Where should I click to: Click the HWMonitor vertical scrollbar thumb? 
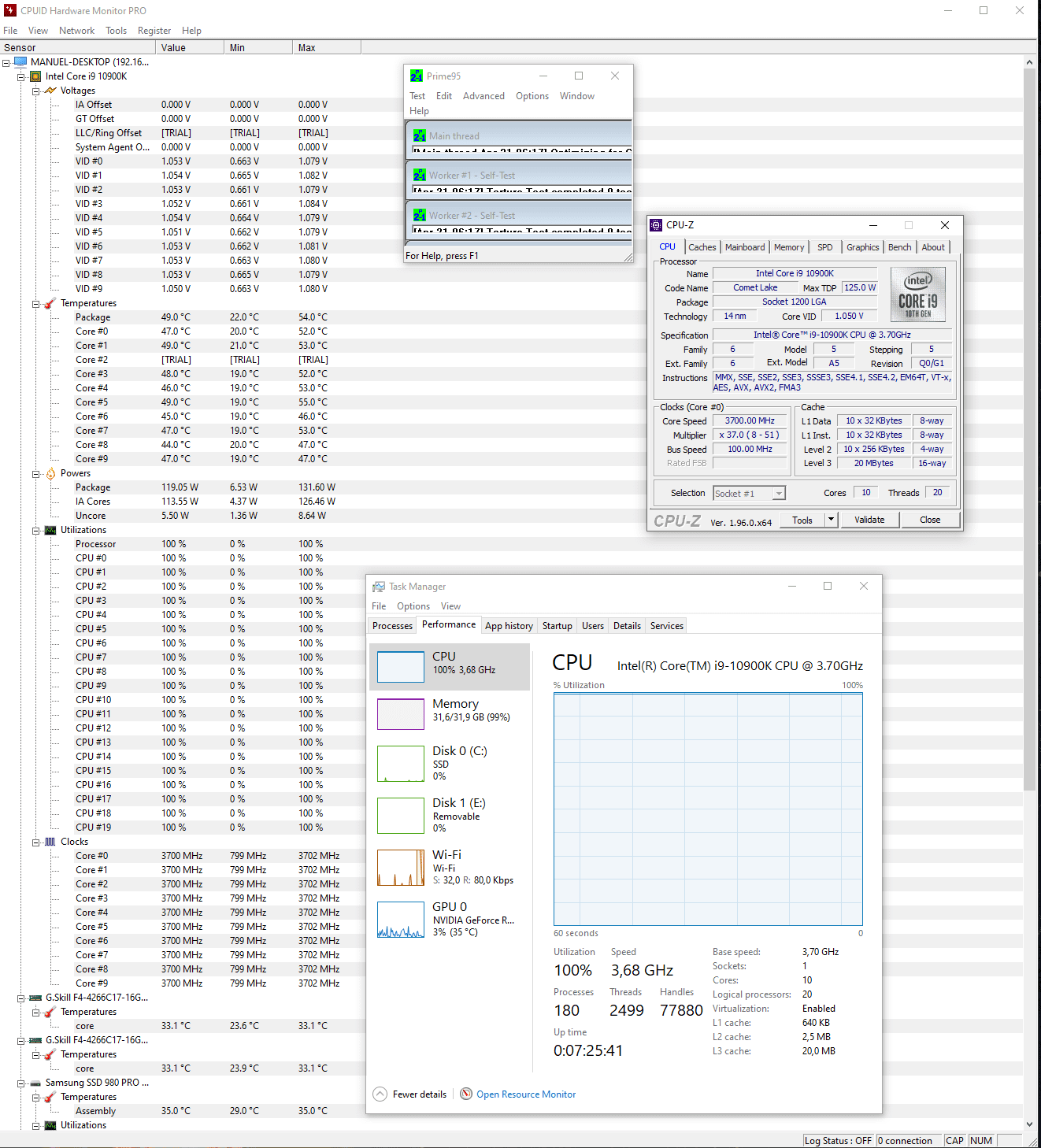(1029, 429)
